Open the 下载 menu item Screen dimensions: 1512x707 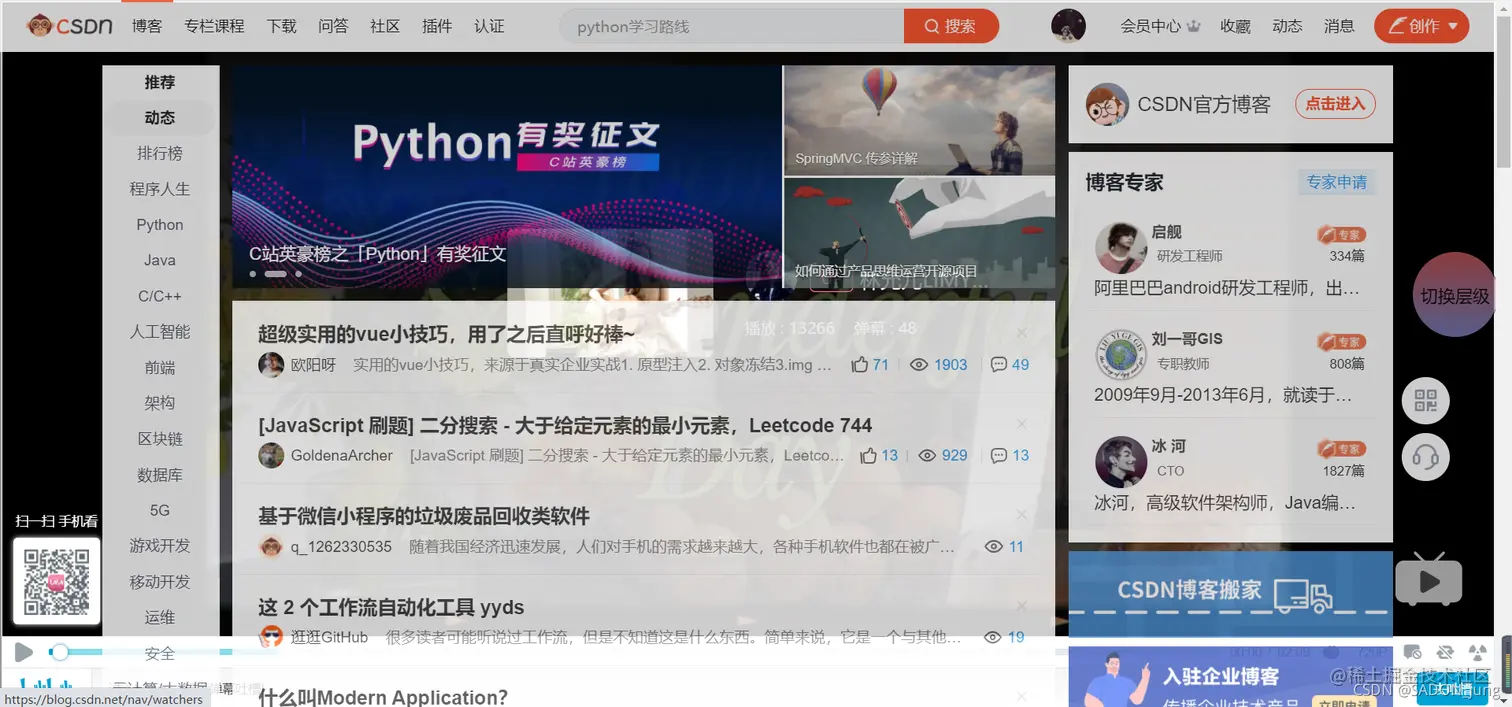(282, 26)
